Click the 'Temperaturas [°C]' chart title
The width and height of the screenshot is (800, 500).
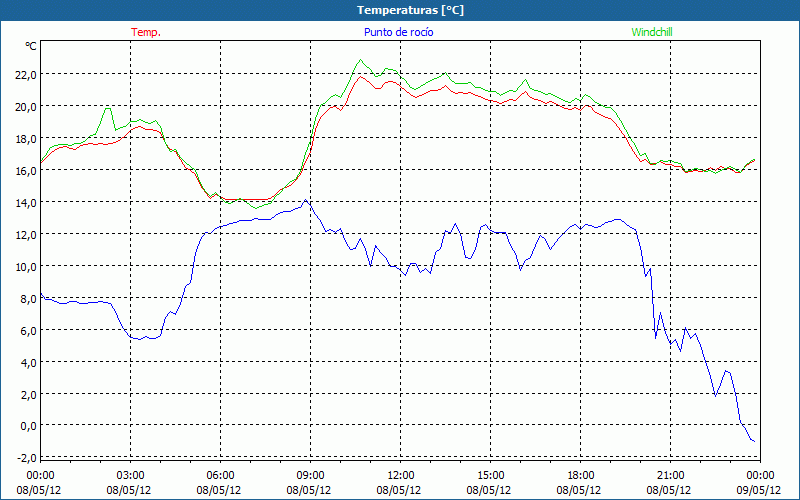tap(410, 10)
